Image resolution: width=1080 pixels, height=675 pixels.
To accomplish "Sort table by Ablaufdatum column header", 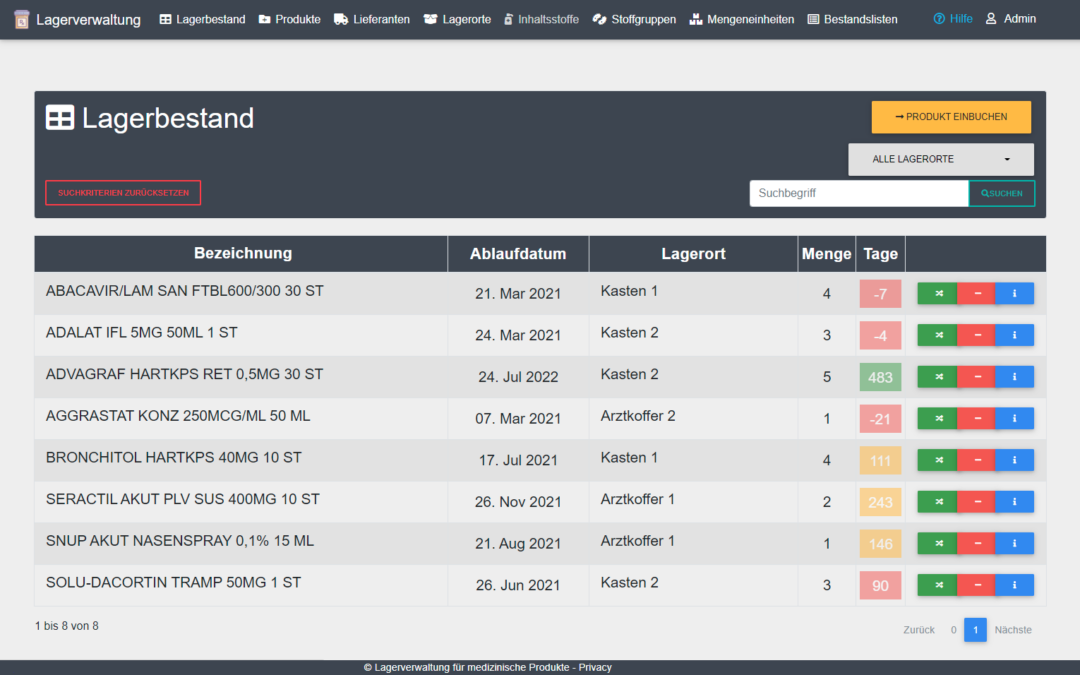I will 518,254.
